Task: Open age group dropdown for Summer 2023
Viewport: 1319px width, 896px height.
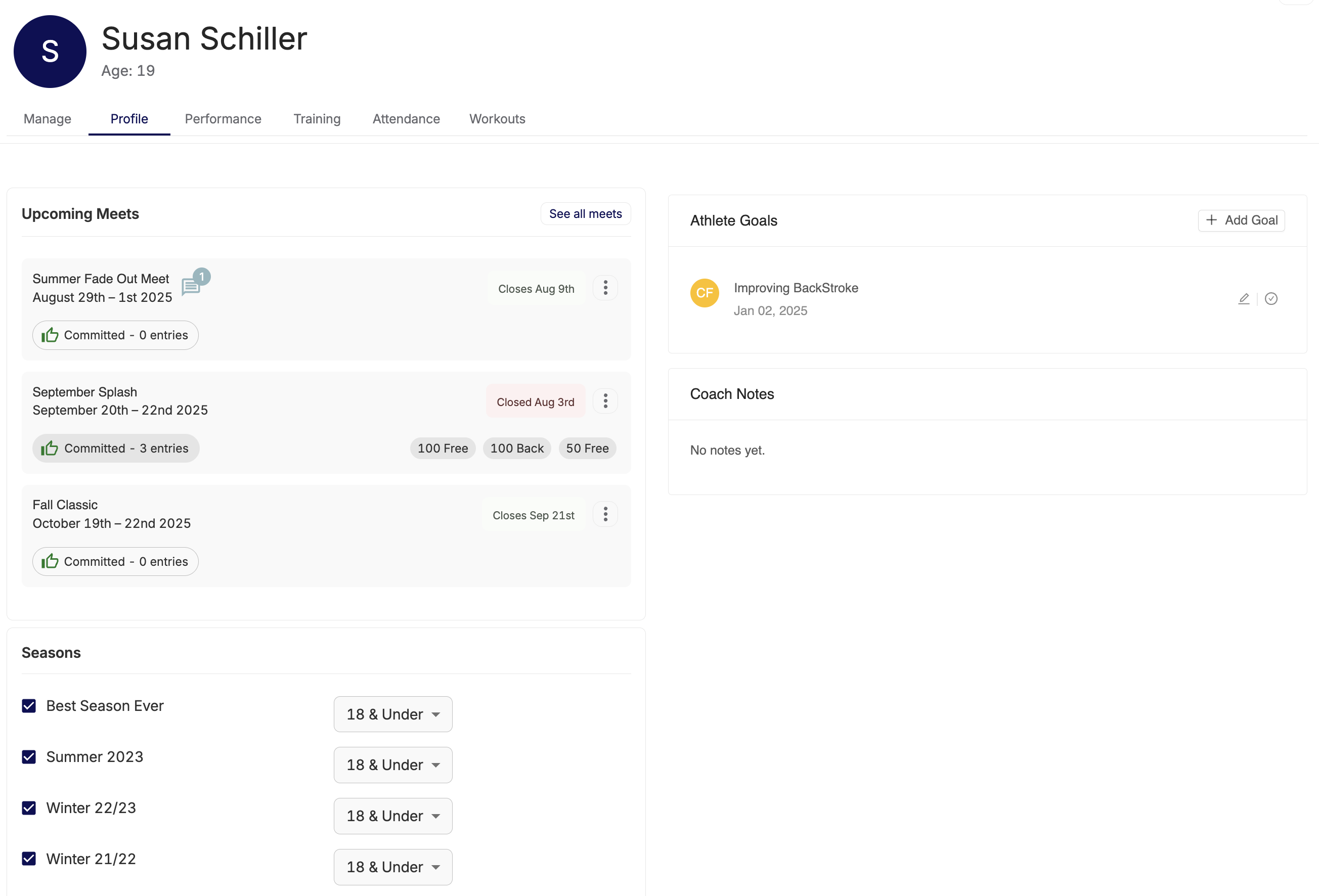Action: (393, 766)
